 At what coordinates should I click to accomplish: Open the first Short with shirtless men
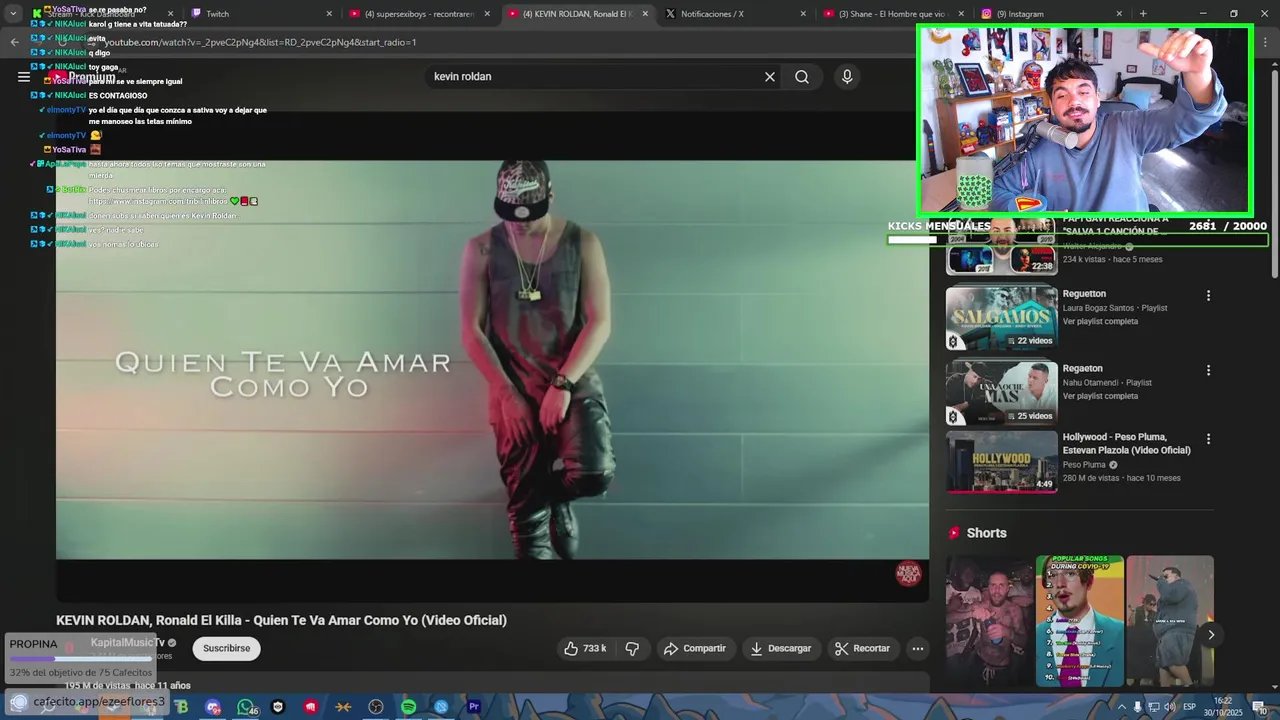point(990,621)
